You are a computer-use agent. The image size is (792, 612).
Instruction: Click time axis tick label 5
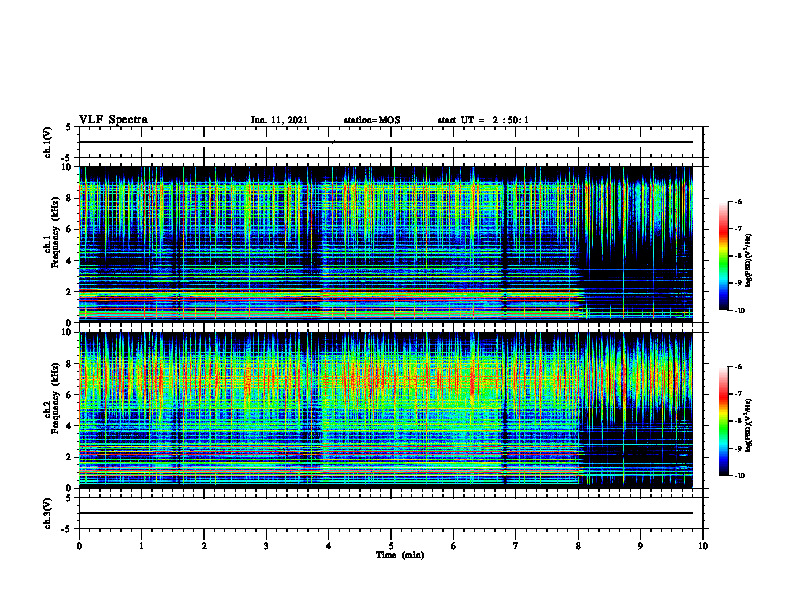391,546
